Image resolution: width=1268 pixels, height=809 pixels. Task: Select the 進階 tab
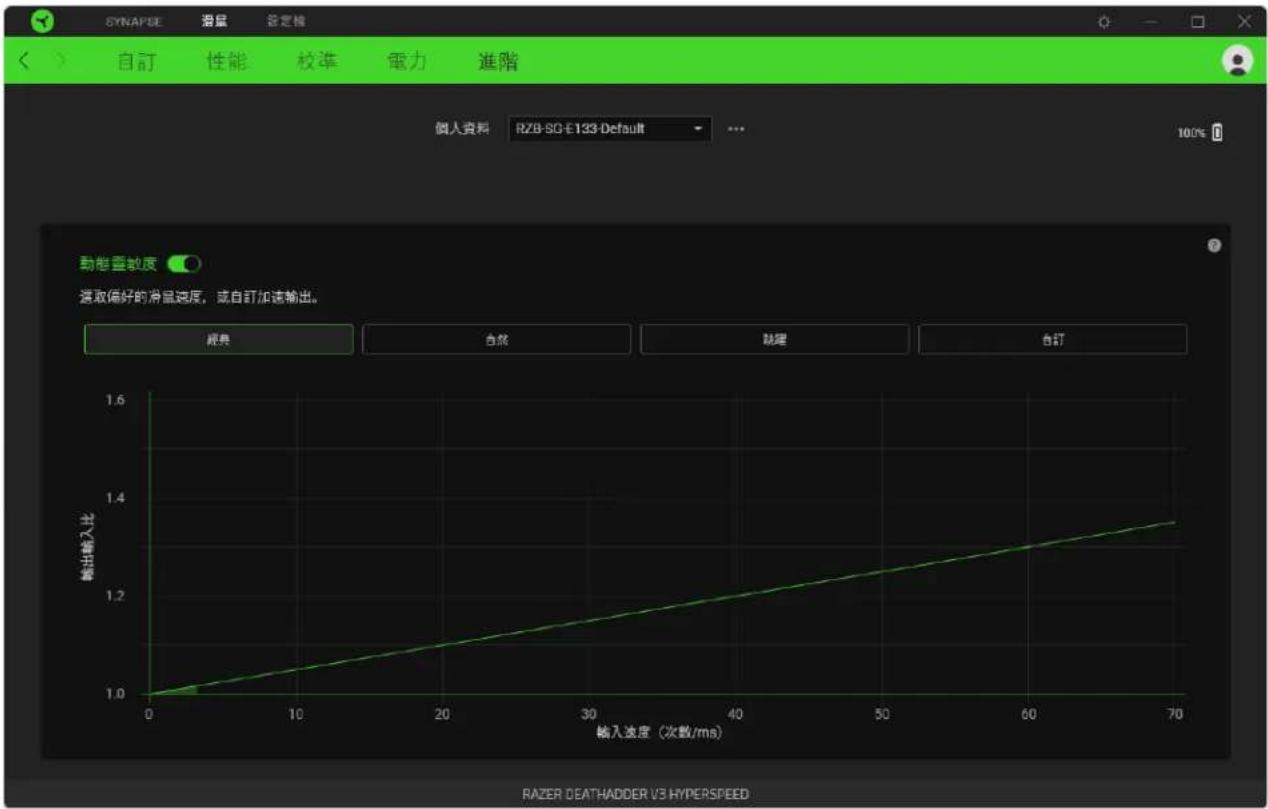click(x=498, y=61)
